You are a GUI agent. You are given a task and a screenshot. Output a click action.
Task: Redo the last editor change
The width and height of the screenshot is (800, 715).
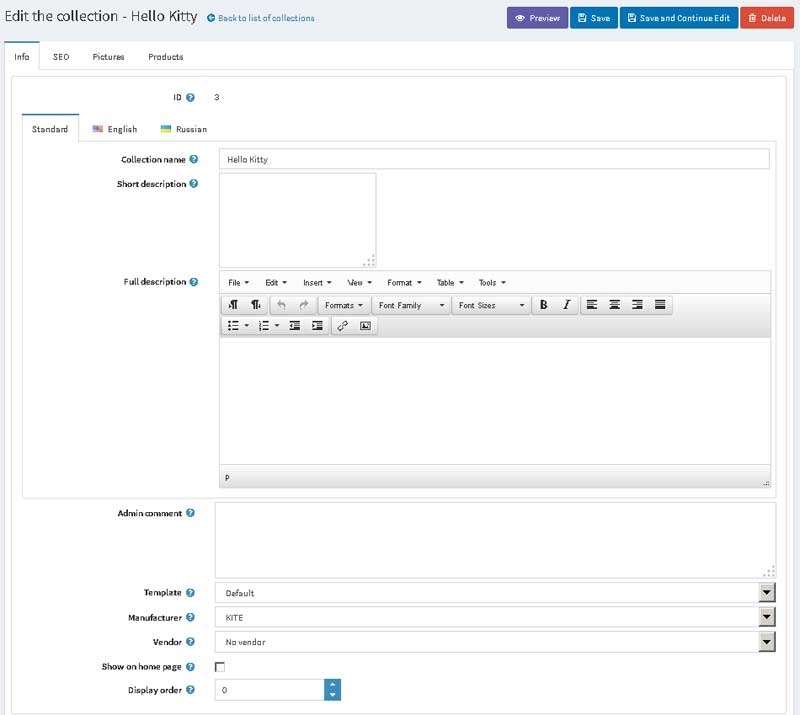coord(304,305)
